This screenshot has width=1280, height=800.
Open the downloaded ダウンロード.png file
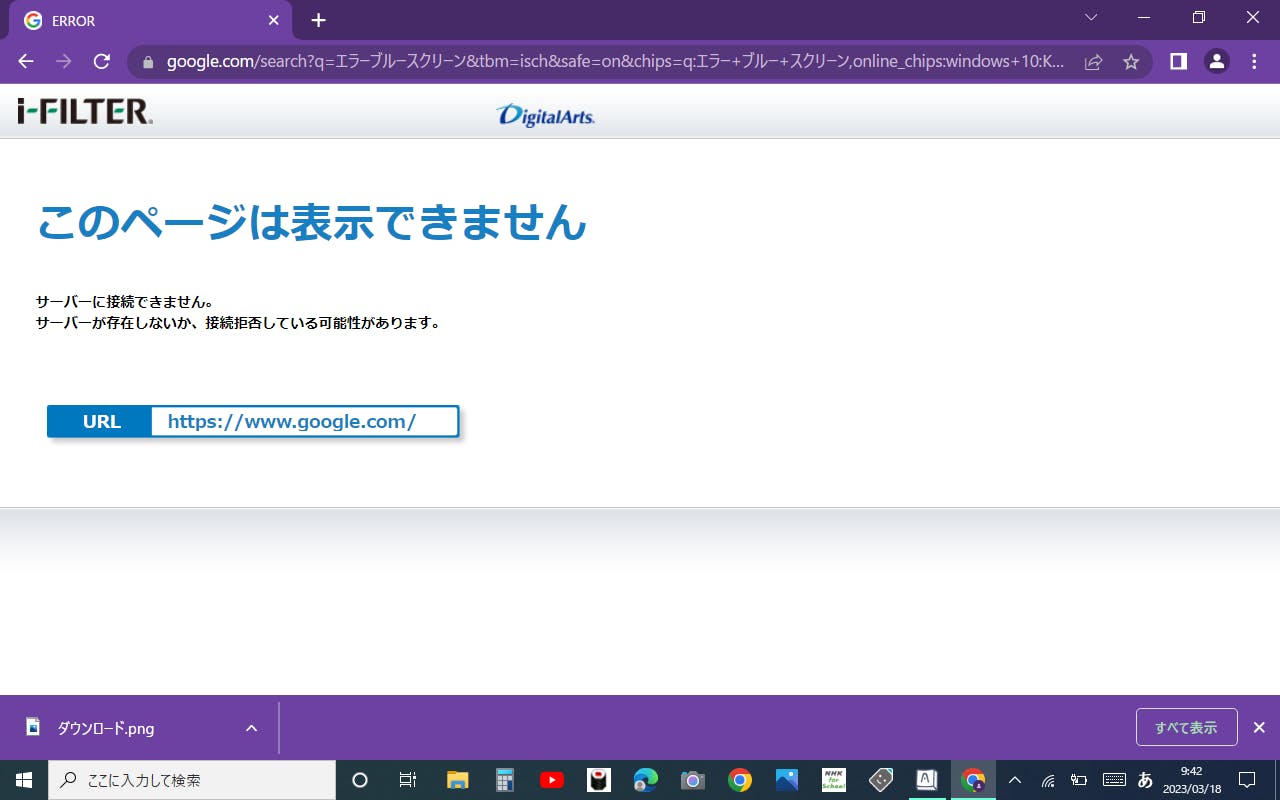(x=105, y=728)
